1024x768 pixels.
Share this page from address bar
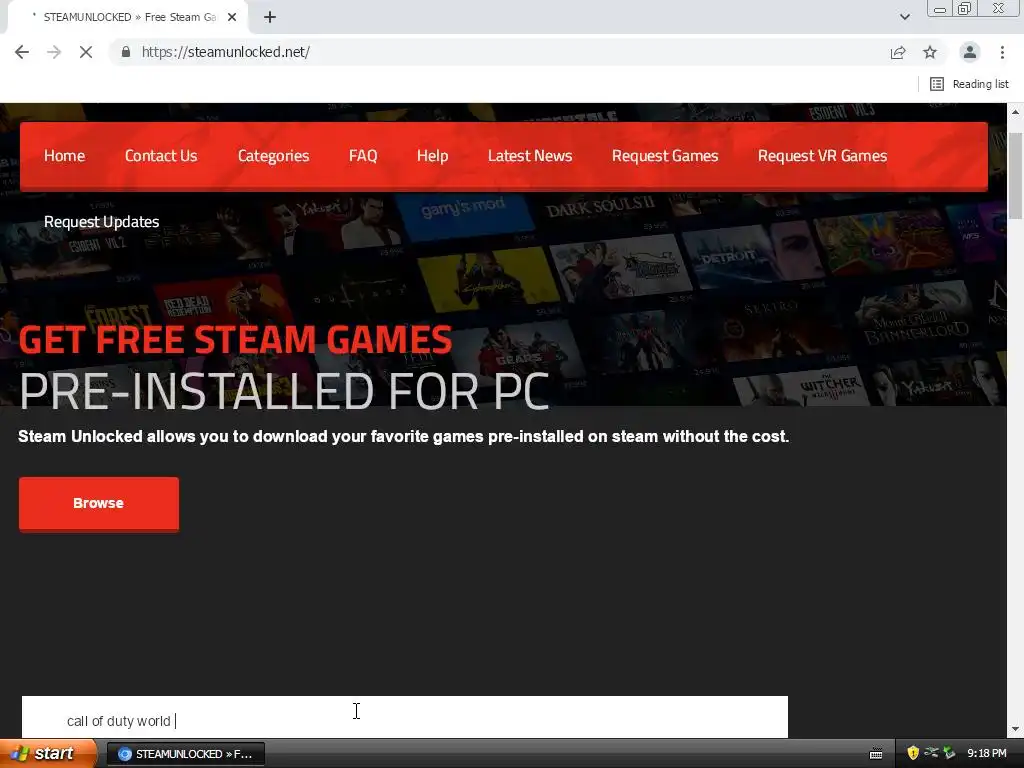[898, 52]
